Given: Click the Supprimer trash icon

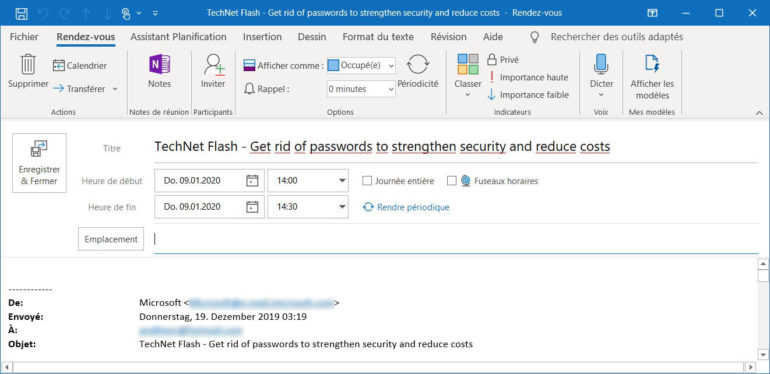Looking at the screenshot, I should [x=28, y=65].
